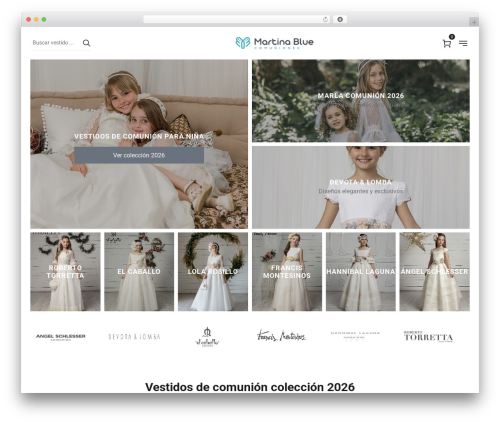Click the new tab plus button

tap(474, 22)
